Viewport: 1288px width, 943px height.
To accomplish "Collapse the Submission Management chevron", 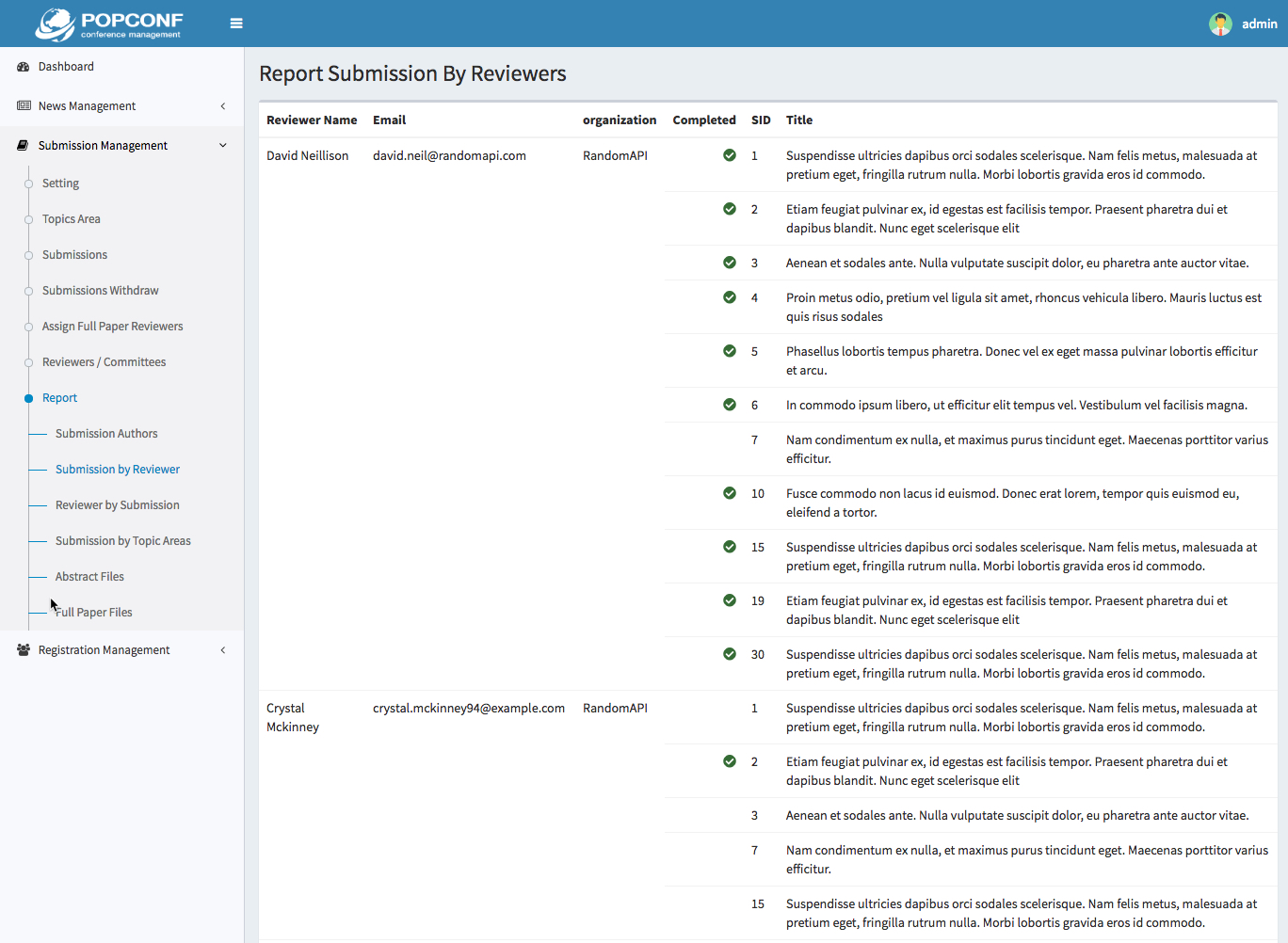I will coord(223,146).
